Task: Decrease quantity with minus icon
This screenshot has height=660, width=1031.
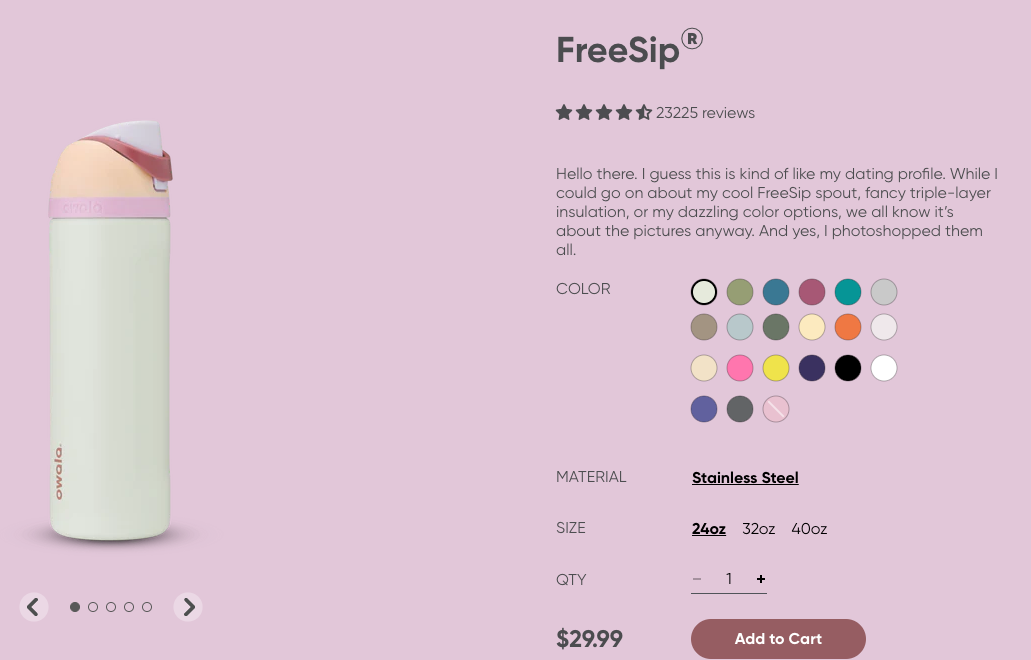Action: tap(697, 579)
